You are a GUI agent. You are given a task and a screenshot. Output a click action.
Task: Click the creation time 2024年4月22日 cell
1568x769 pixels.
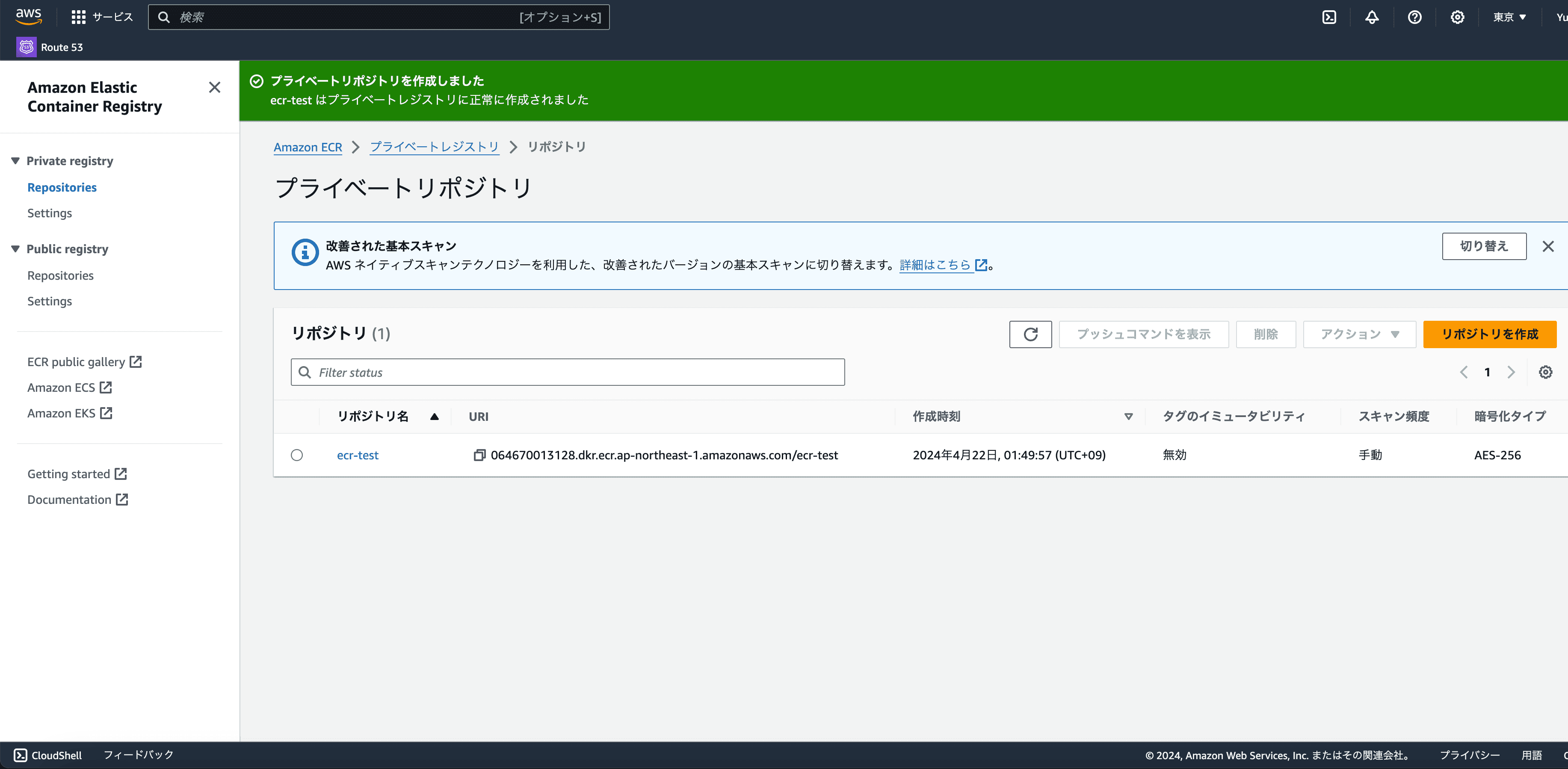[x=1009, y=455]
